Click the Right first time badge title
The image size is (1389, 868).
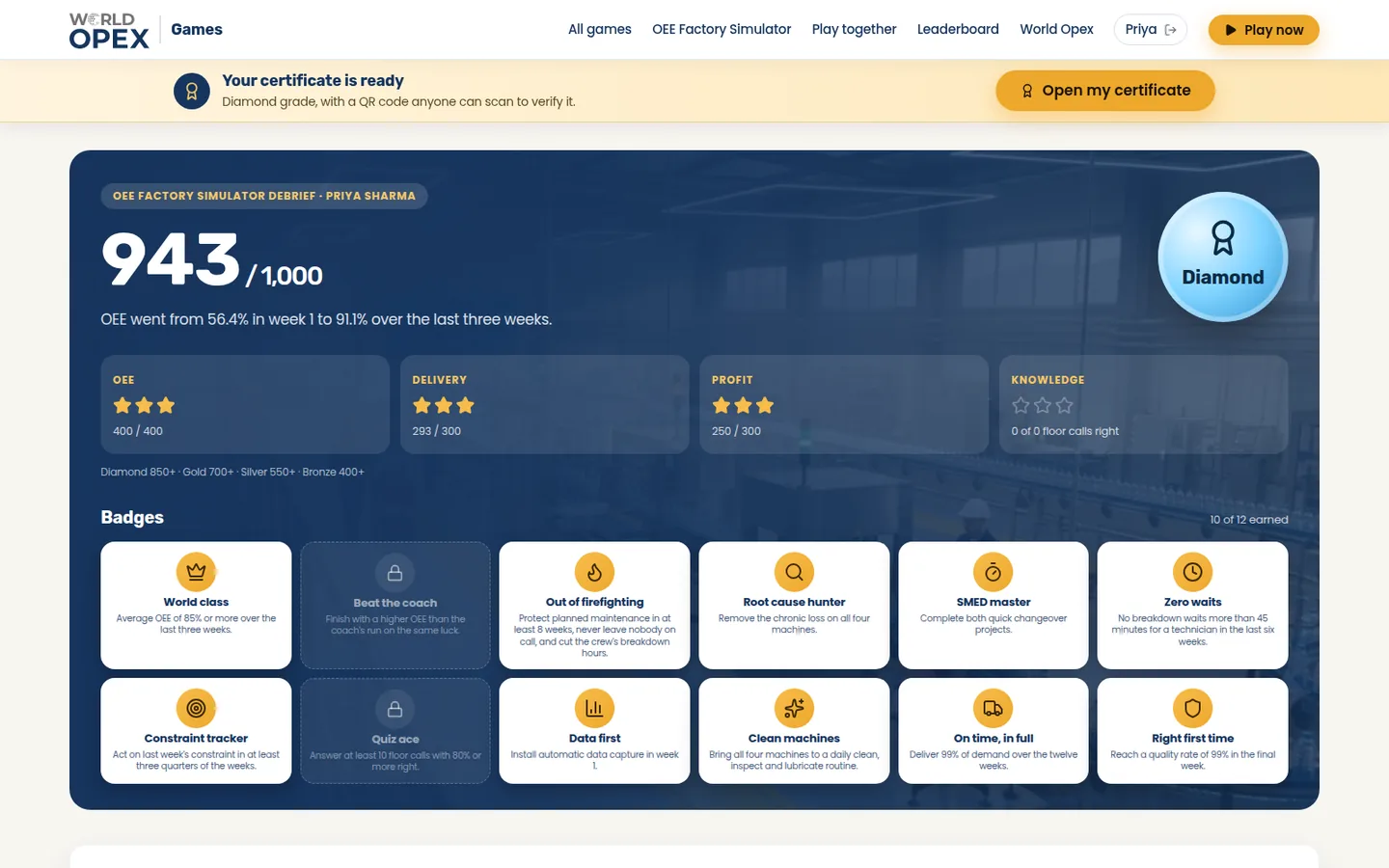click(x=1192, y=738)
